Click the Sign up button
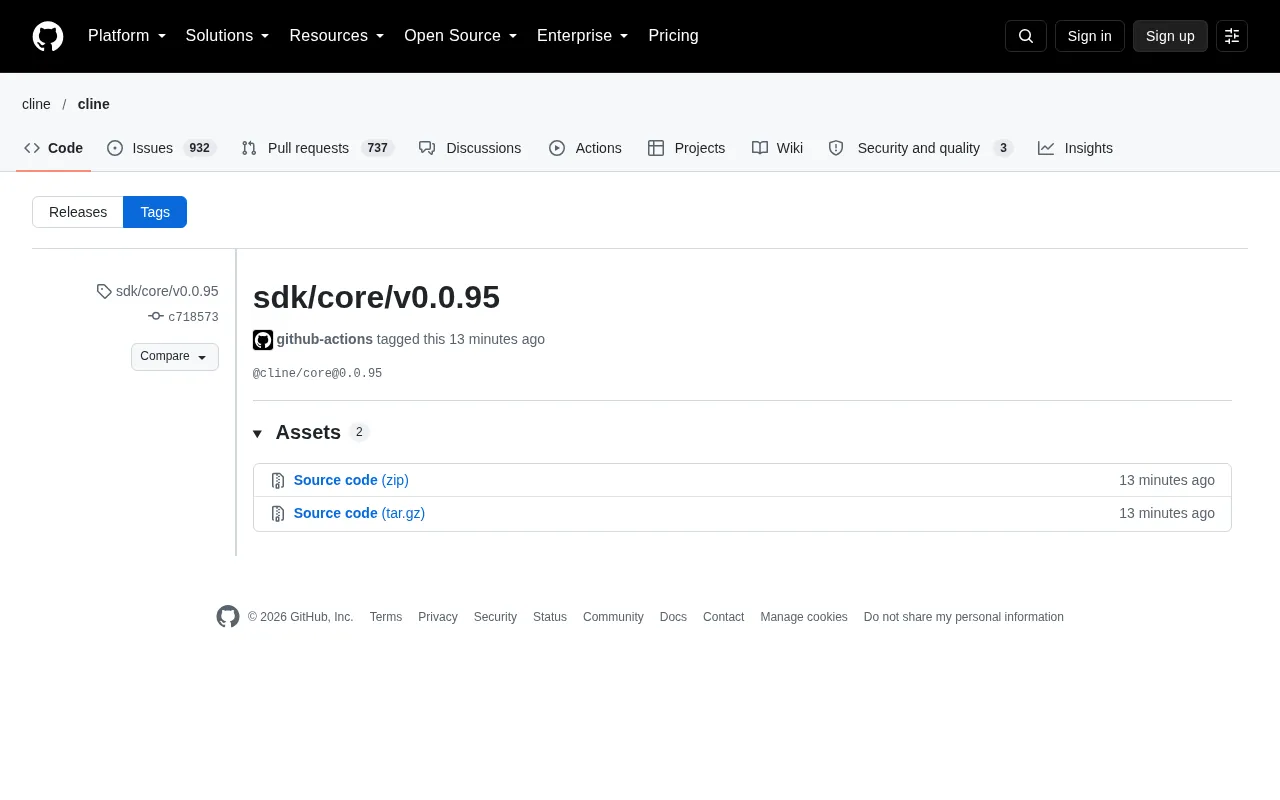 (x=1170, y=36)
